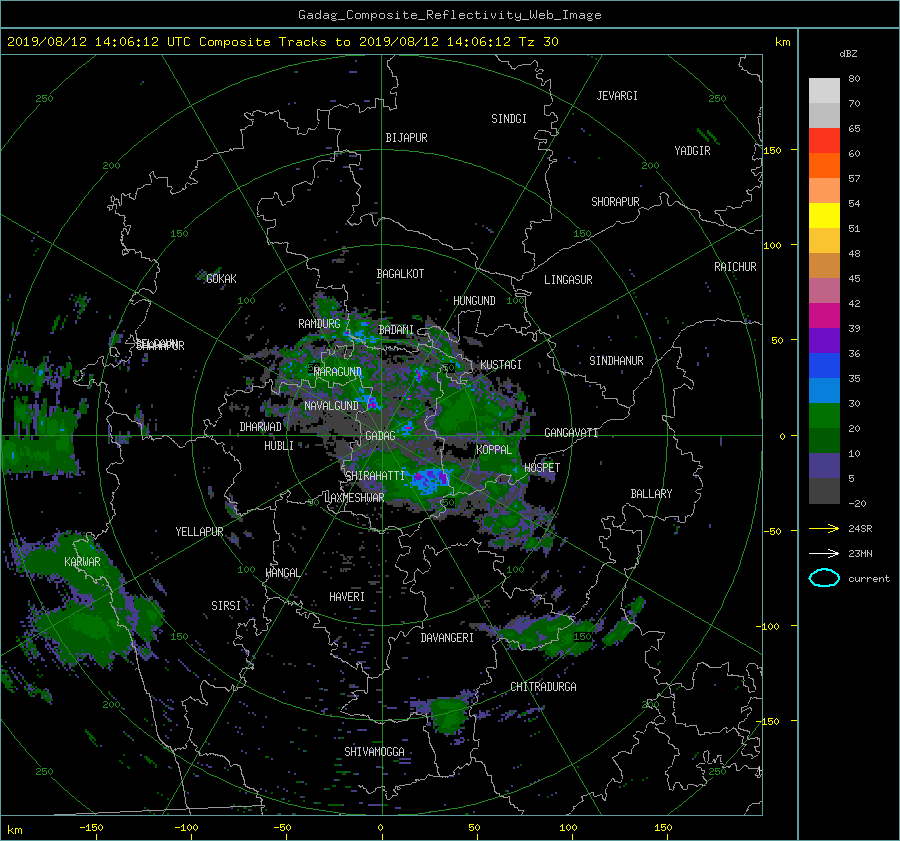
Task: Click the HANGAL label
Action: (282, 573)
